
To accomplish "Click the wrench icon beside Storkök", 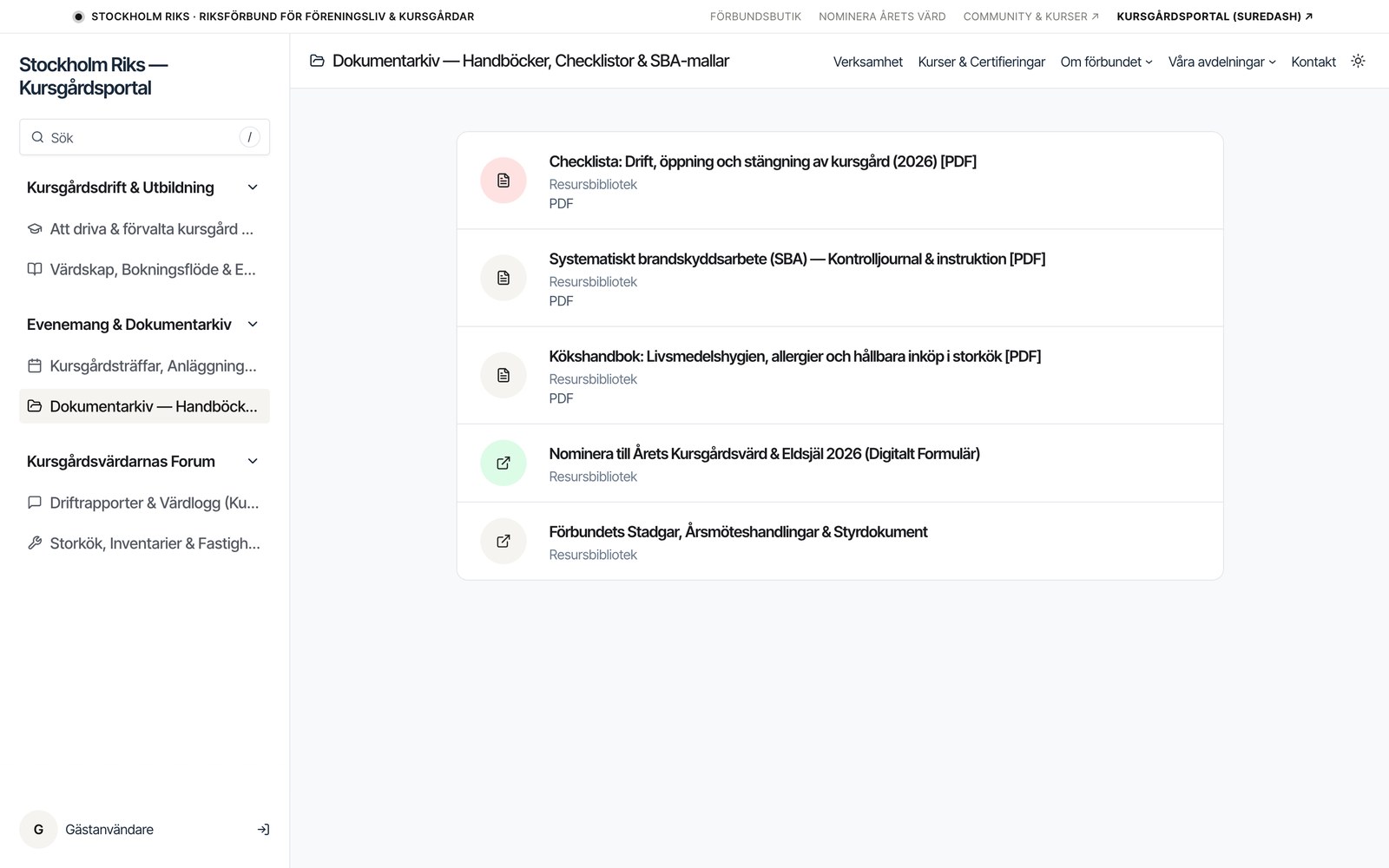I will click(35, 542).
